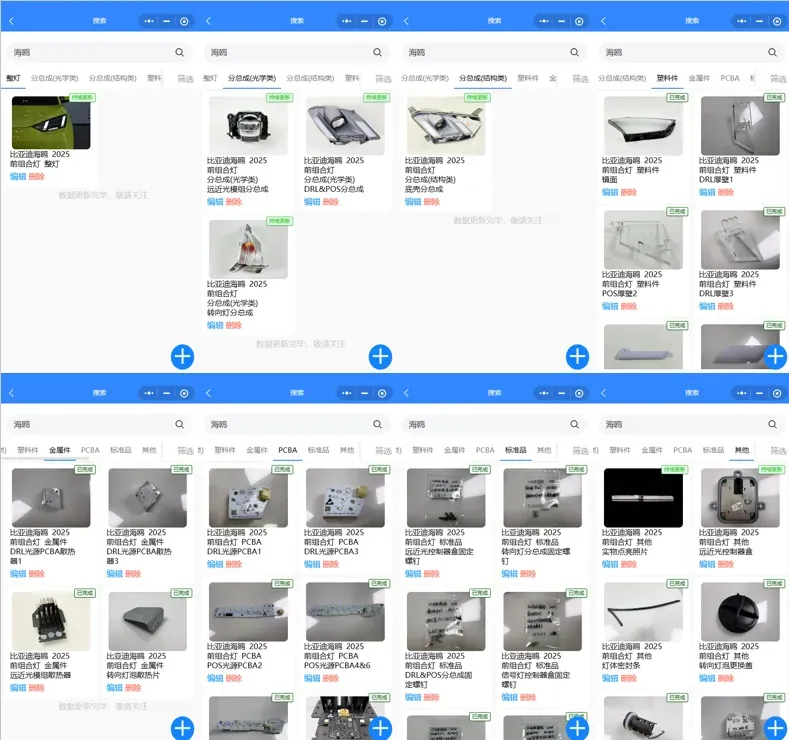
Task: Tap blue plus button on 分总成(光学类)-selected screen
Action: 380,357
